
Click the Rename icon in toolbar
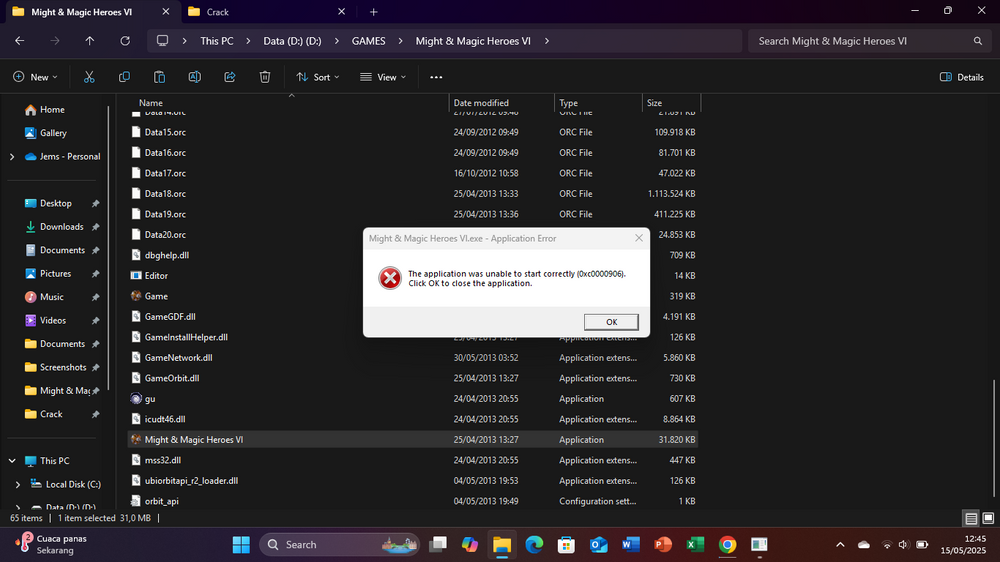(195, 77)
